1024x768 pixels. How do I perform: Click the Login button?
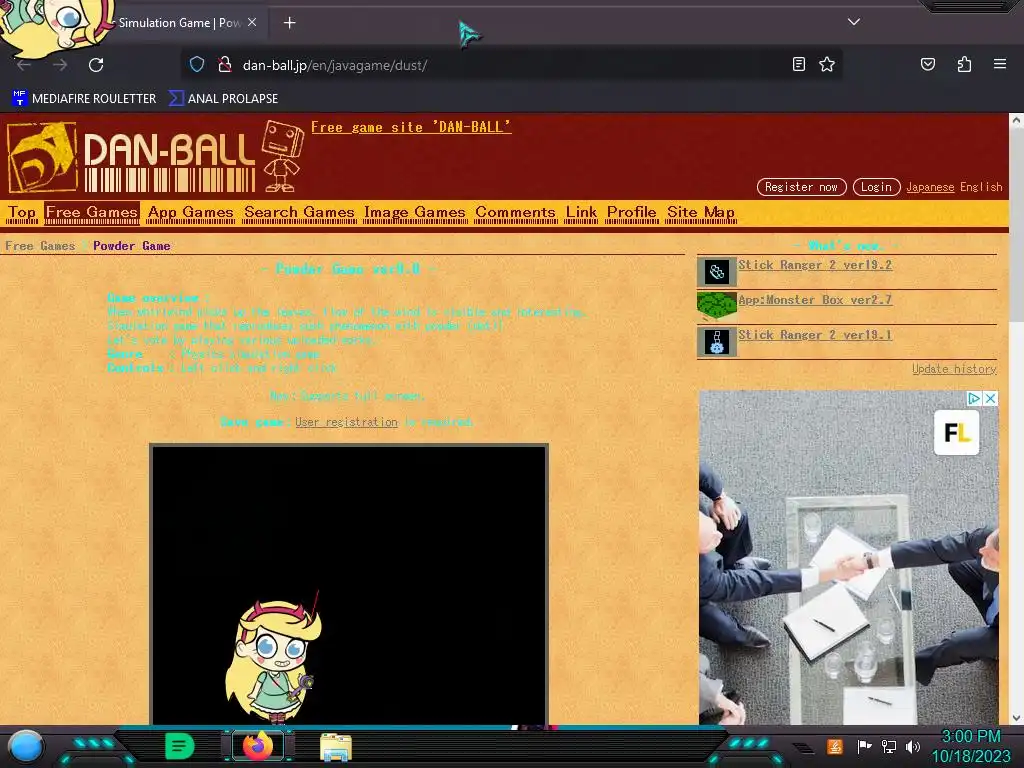point(876,187)
